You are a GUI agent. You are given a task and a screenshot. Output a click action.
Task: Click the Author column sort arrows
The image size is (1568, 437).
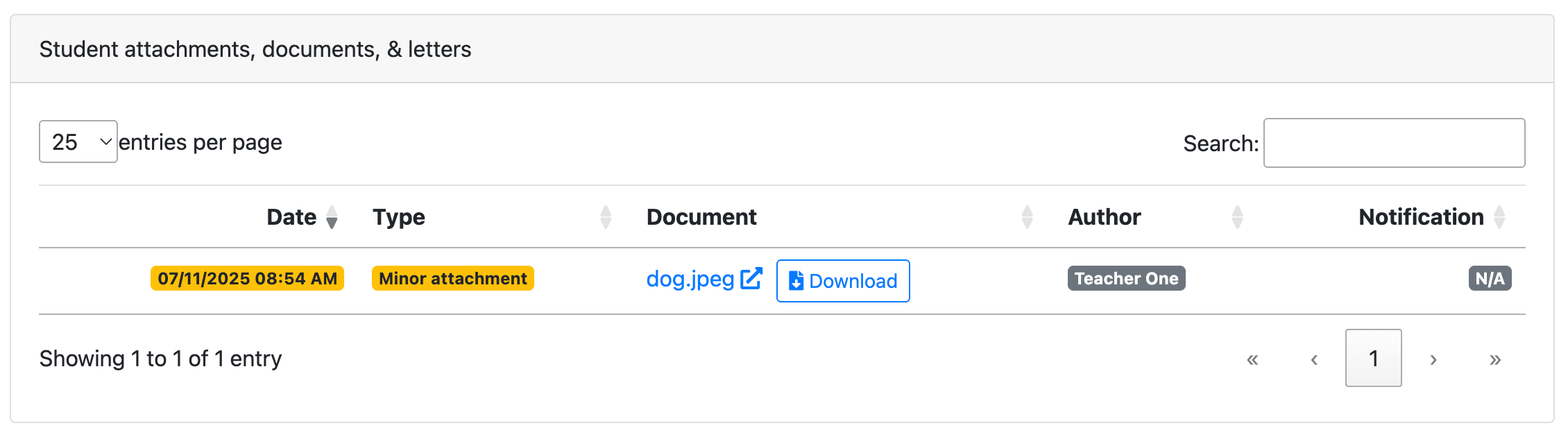(1237, 217)
